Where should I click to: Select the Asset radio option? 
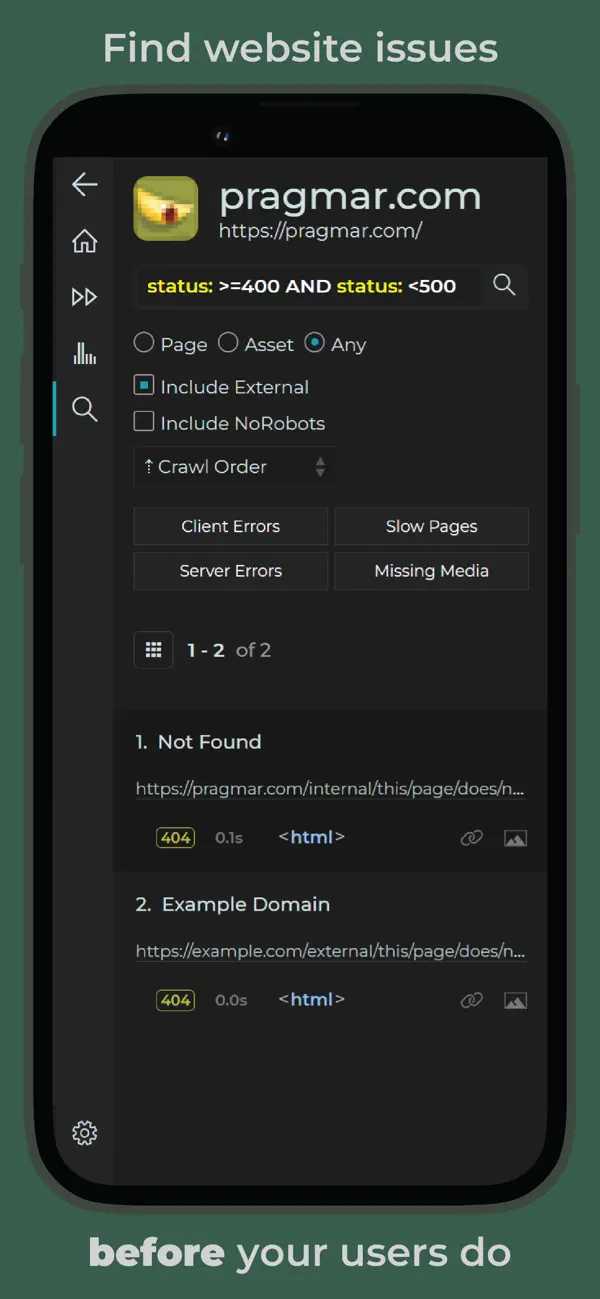coord(256,344)
